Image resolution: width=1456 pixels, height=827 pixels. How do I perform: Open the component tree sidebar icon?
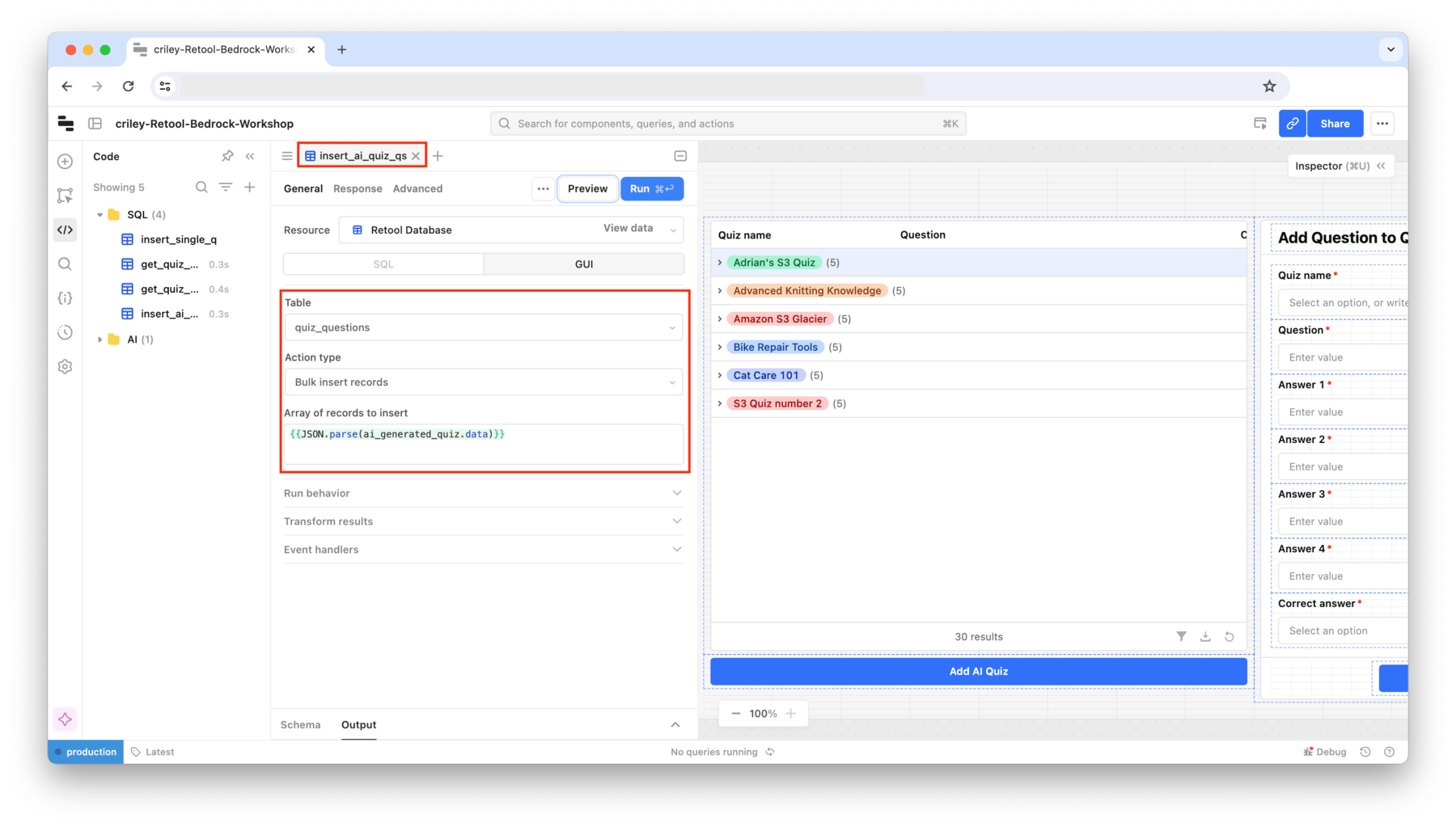(x=66, y=196)
